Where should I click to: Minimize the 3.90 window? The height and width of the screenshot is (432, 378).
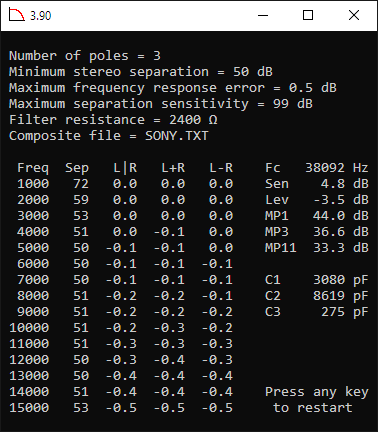coord(263,15)
